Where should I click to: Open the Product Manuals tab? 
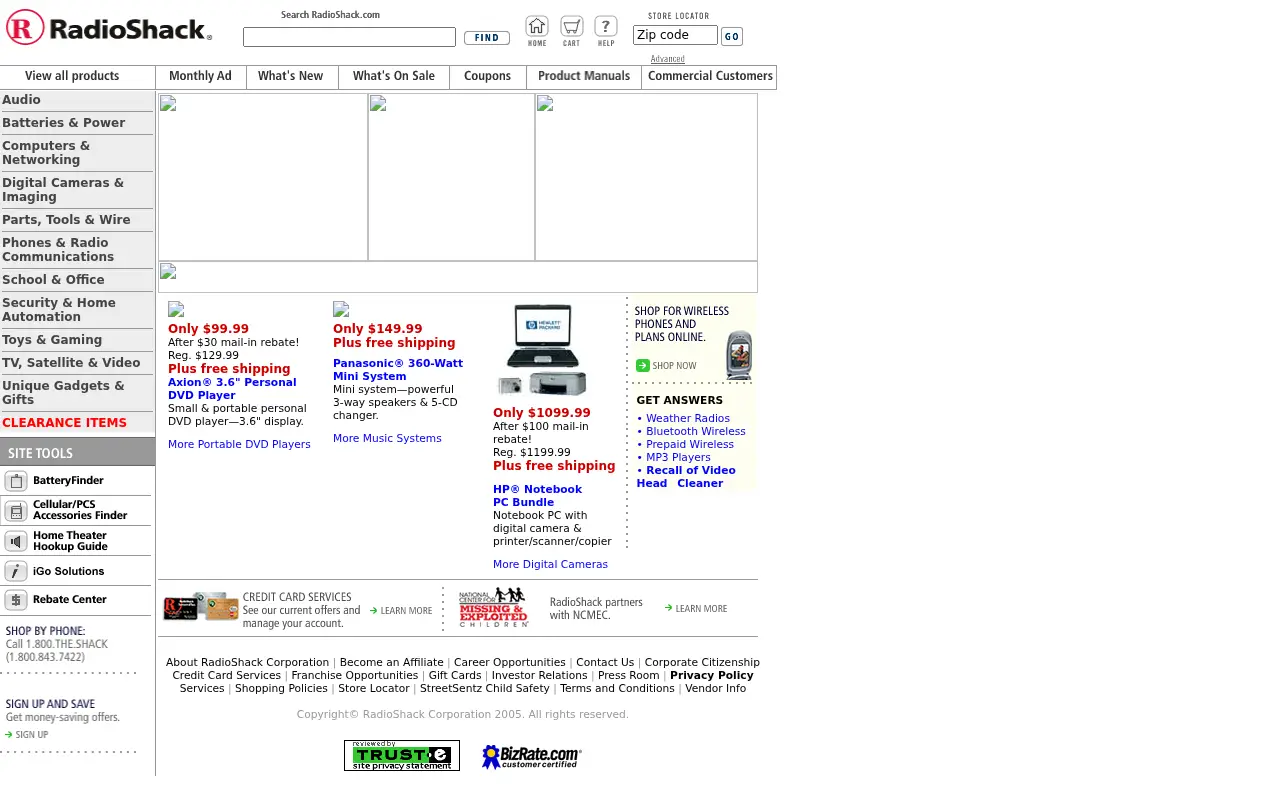584,77
